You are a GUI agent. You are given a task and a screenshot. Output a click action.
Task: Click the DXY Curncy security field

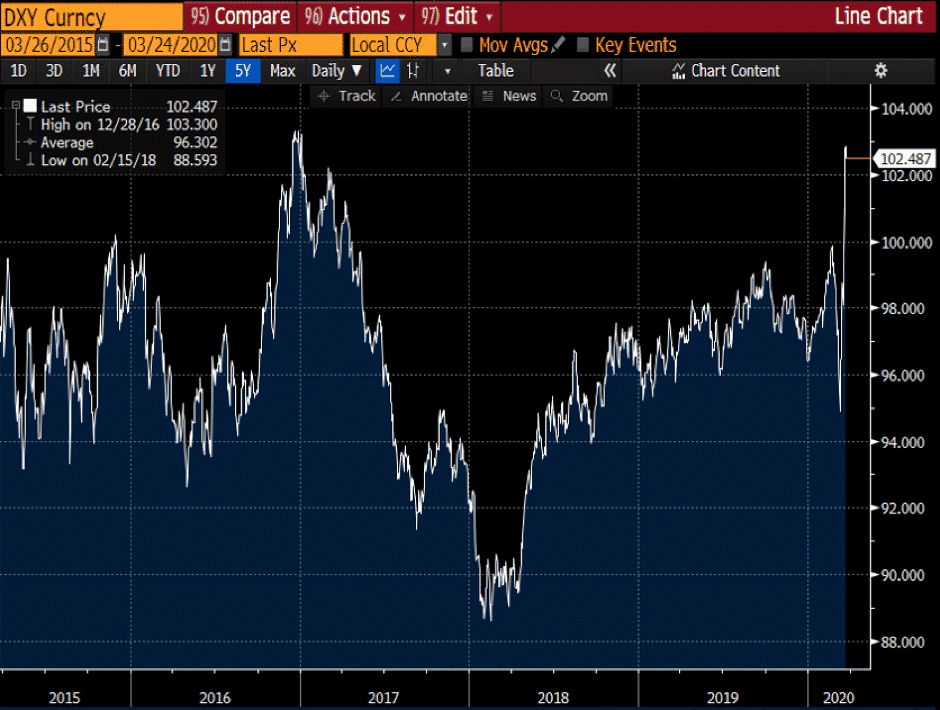coord(92,17)
